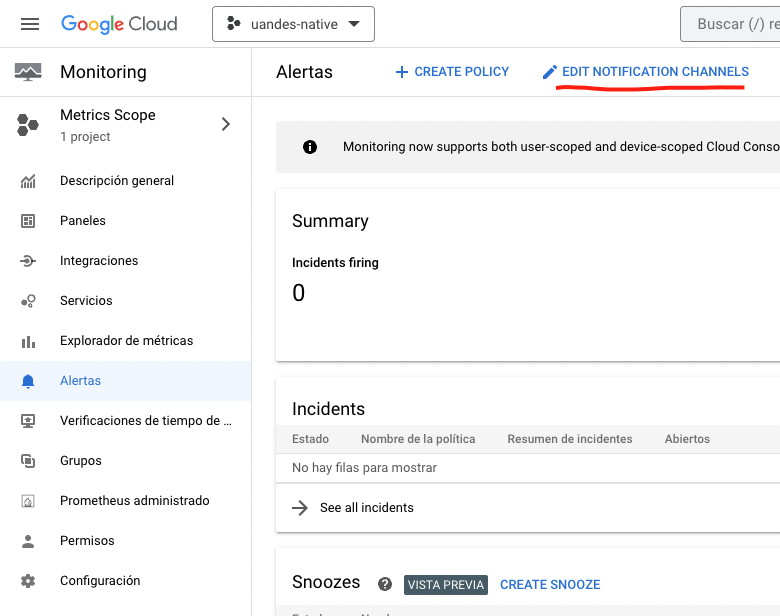
Task: Click CREATE POLICY button
Action: pyautogui.click(x=452, y=72)
